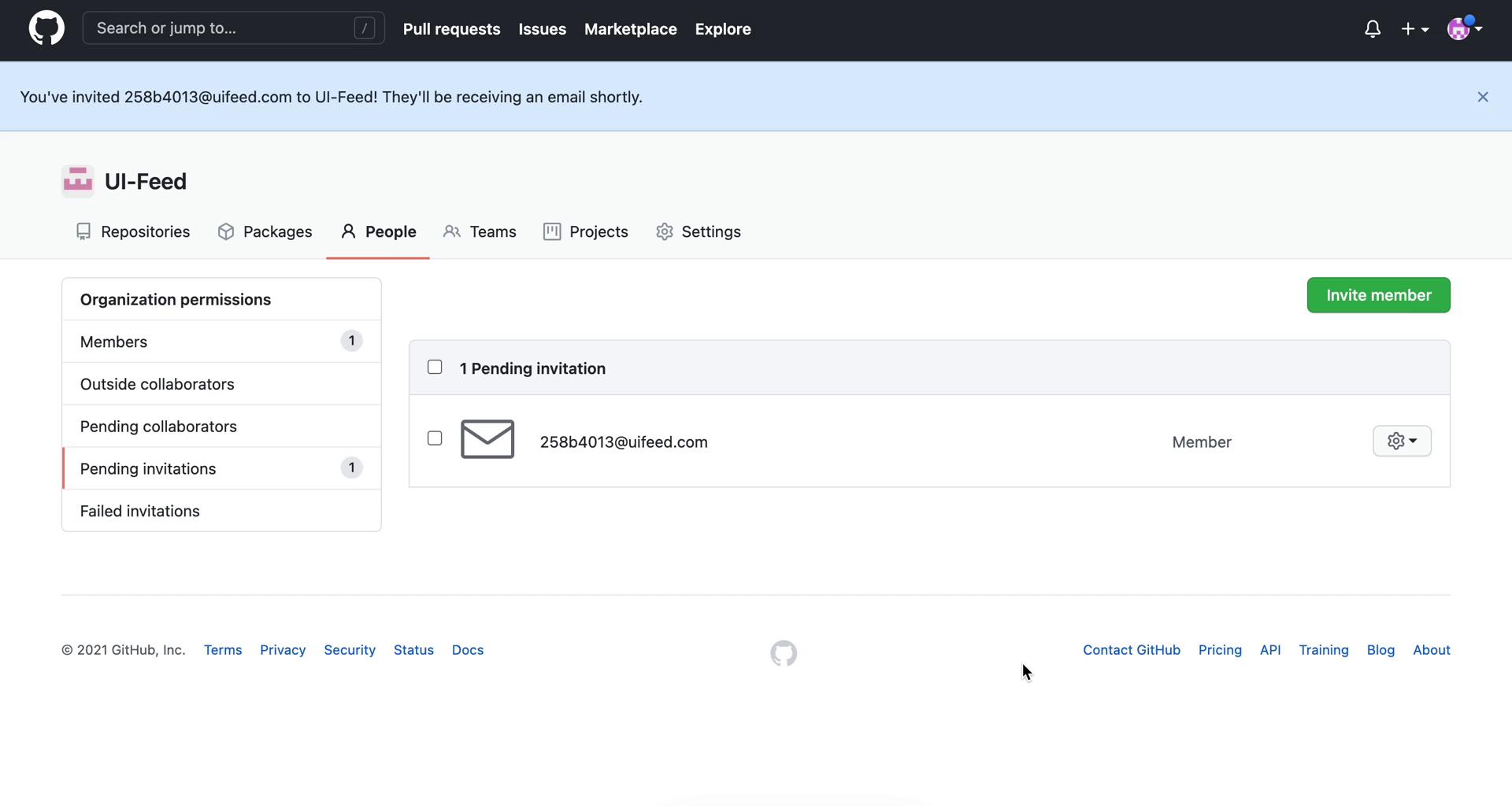The image size is (1512, 806).
Task: Open the GitHub home logo in header
Action: pos(46,28)
